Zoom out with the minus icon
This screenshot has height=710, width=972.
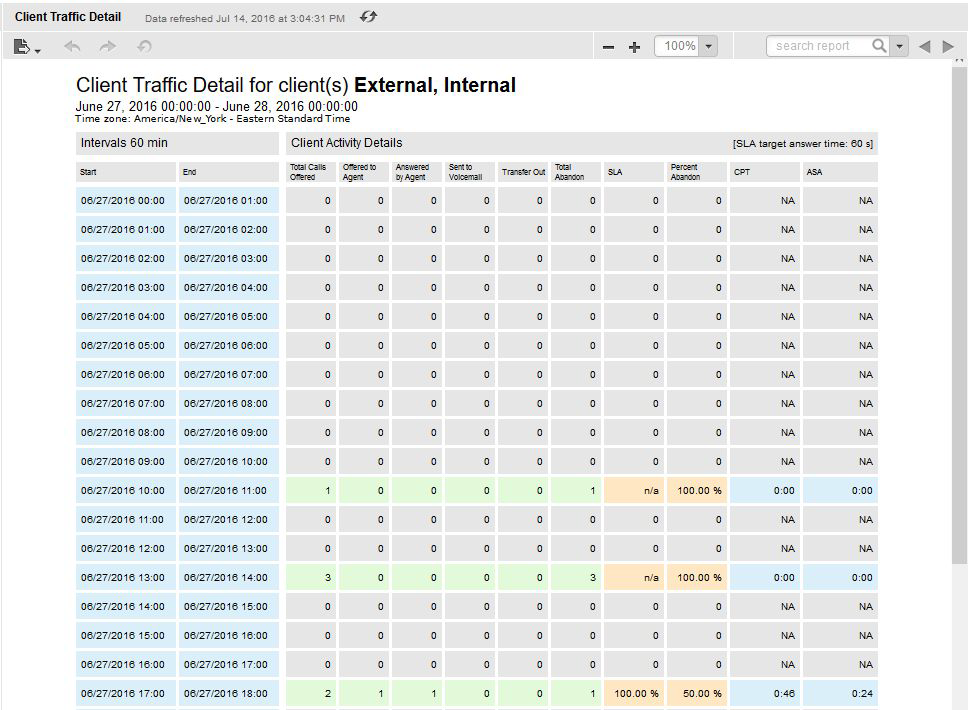click(608, 47)
